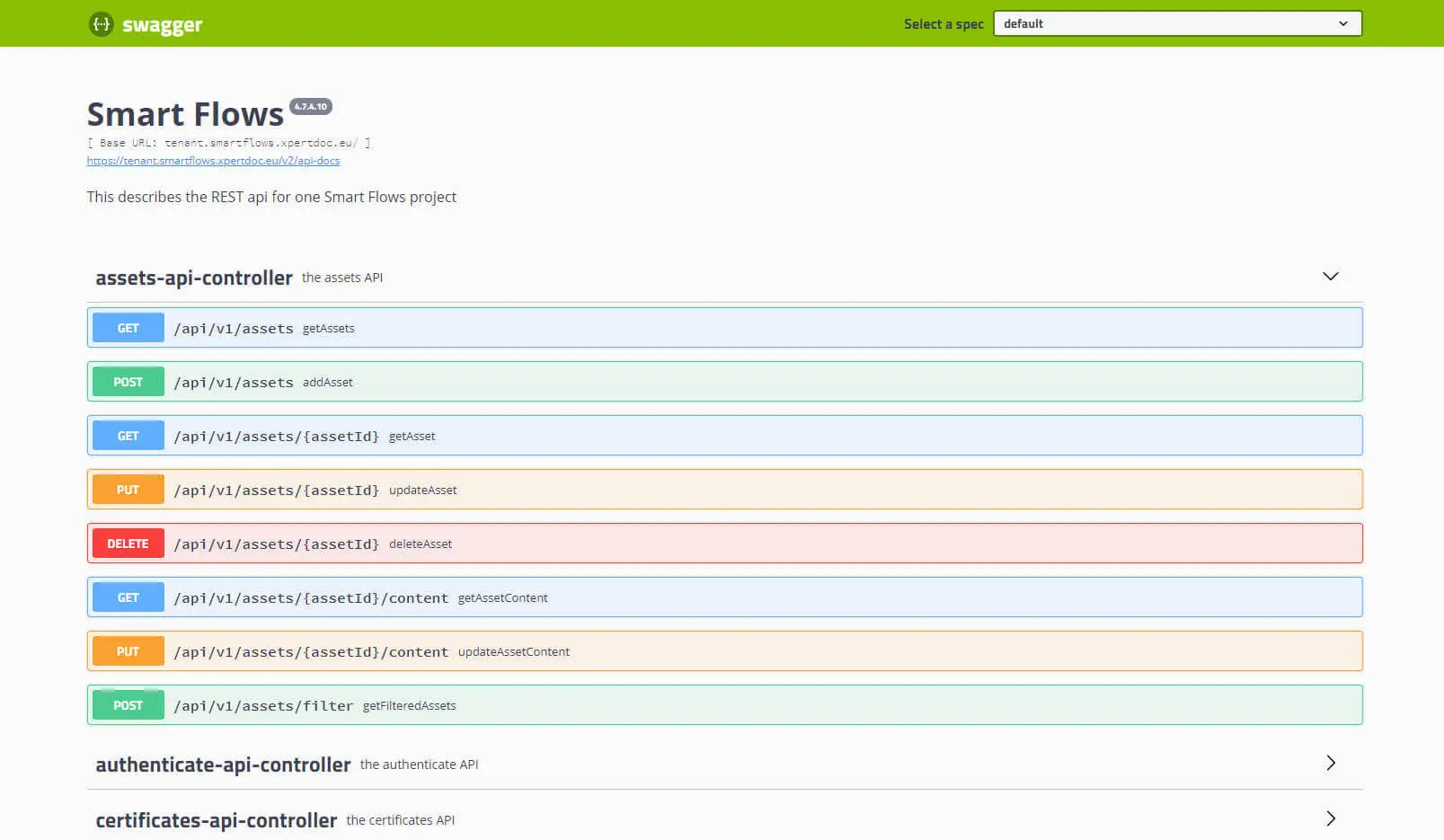Click the 4.7.4.10 version badge
This screenshot has width=1444, height=840.
311,106
